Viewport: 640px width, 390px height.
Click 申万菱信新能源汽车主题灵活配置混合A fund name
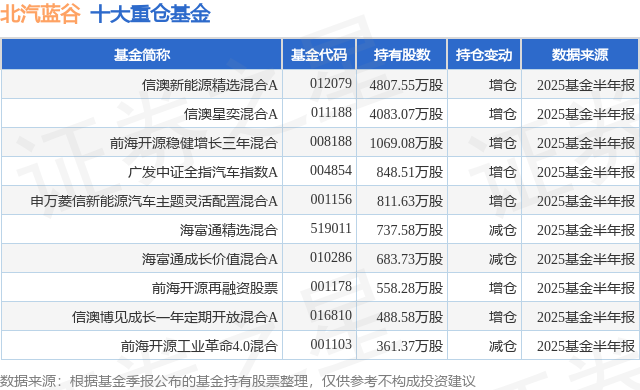[154, 201]
